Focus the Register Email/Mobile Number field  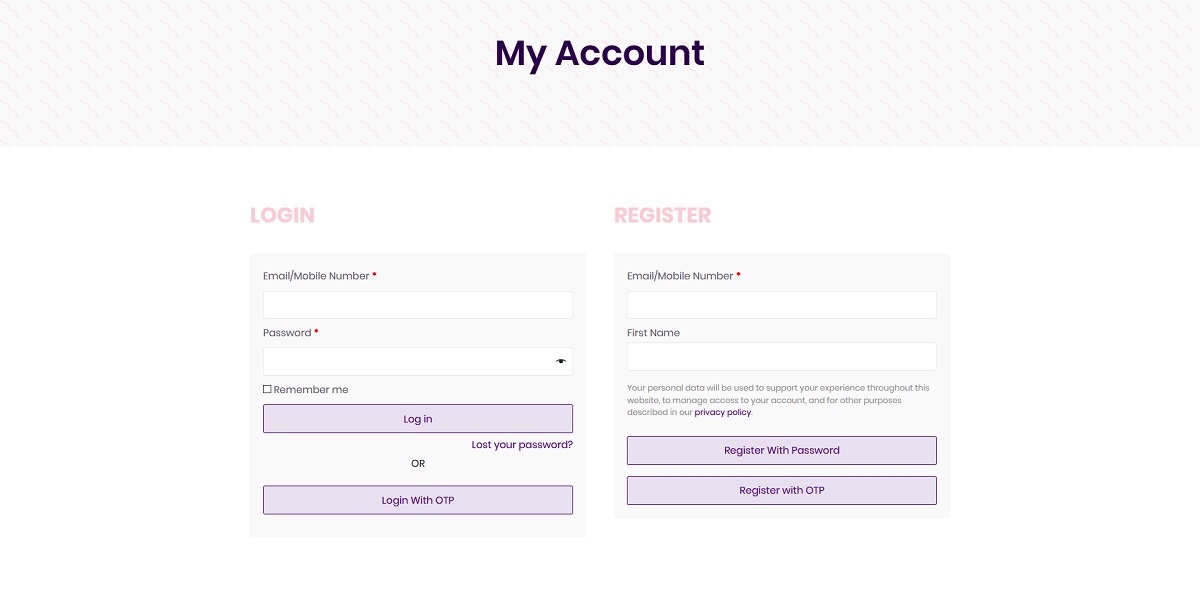pyautogui.click(x=782, y=305)
